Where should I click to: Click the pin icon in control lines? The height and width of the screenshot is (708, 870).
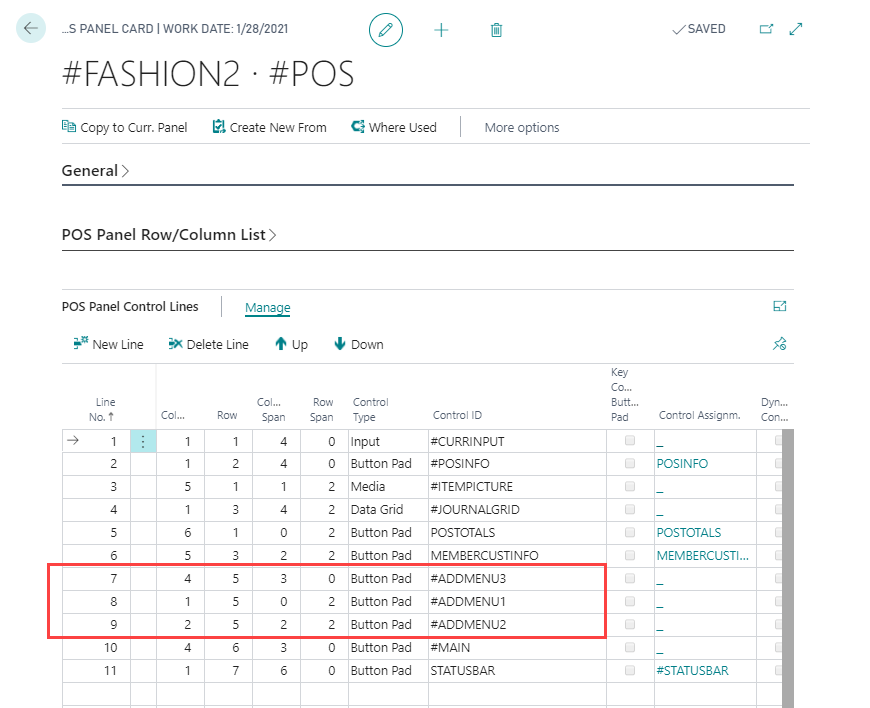pyautogui.click(x=780, y=344)
